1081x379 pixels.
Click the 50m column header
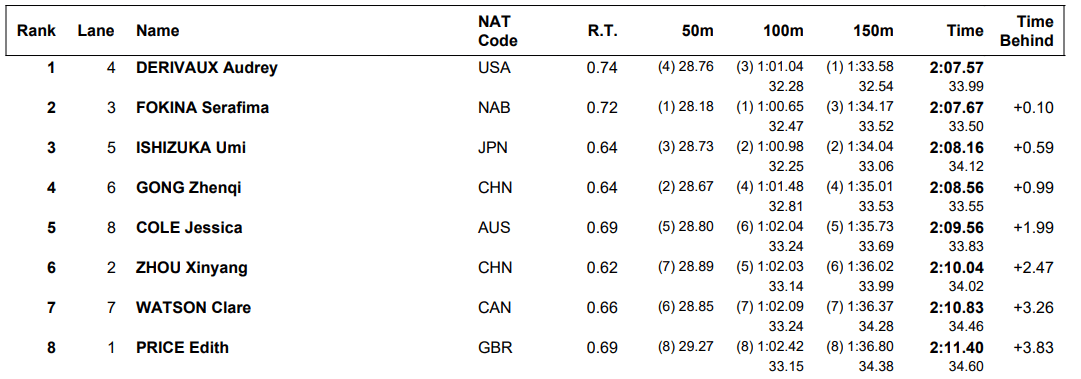[696, 31]
